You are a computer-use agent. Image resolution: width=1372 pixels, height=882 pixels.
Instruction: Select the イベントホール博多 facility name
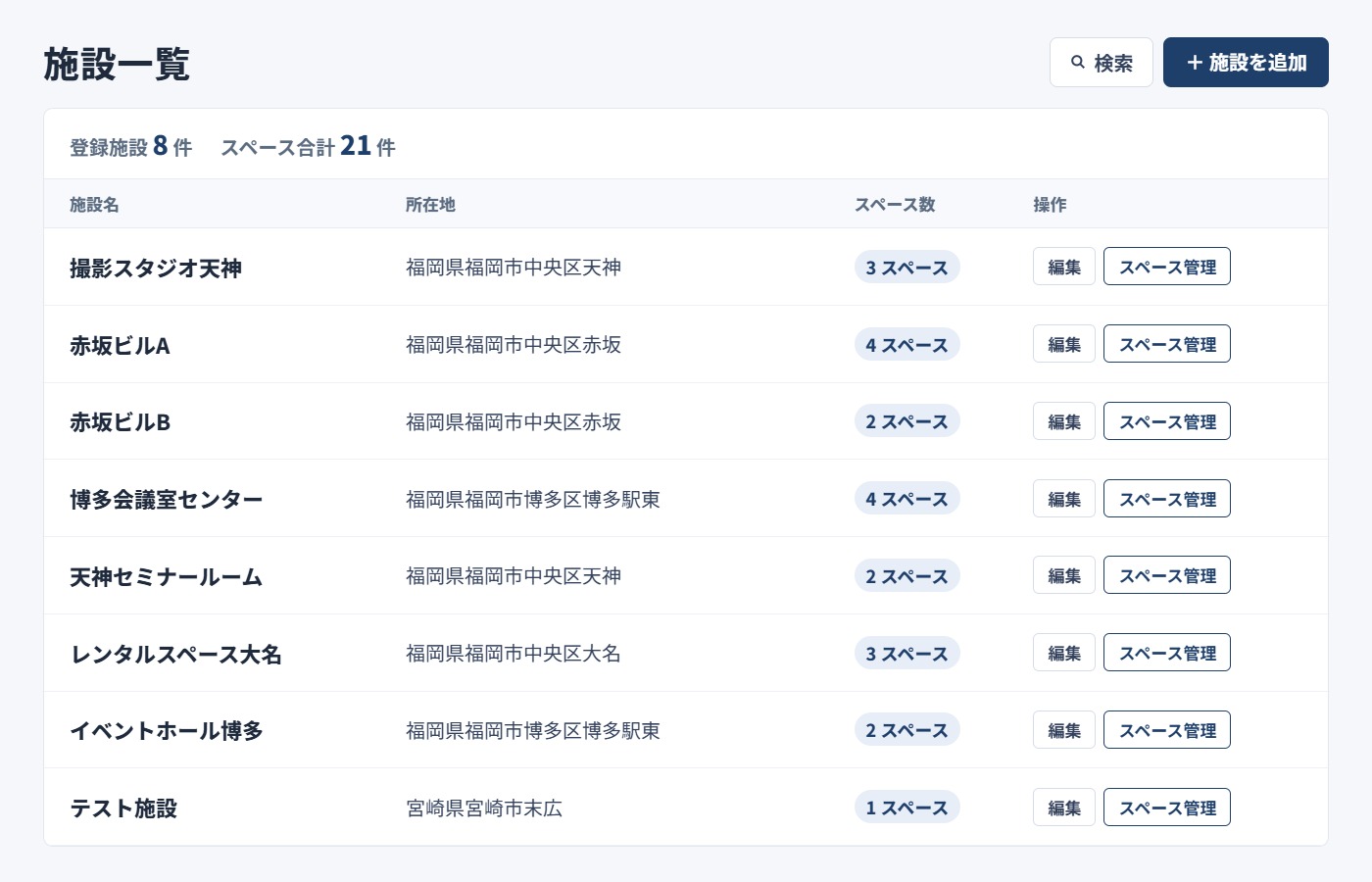[x=167, y=731]
